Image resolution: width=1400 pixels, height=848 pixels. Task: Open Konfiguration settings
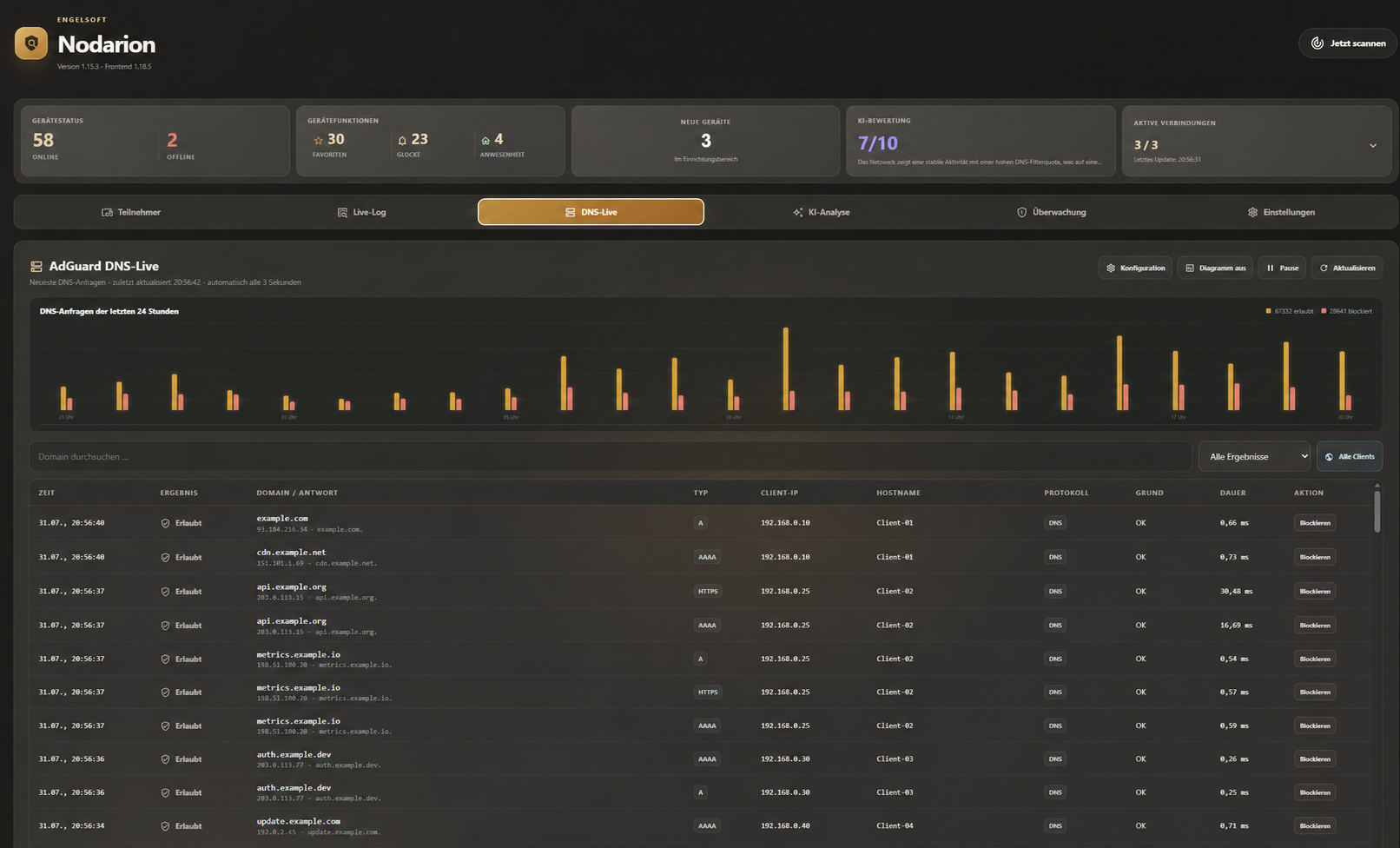1135,268
